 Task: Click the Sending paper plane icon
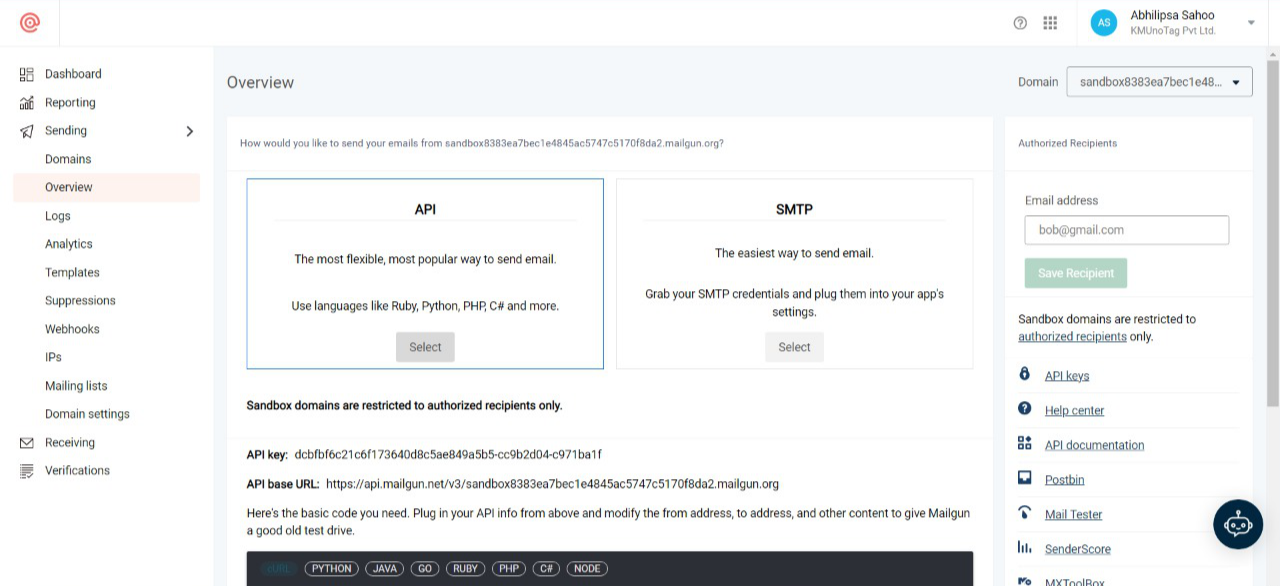[27, 131]
